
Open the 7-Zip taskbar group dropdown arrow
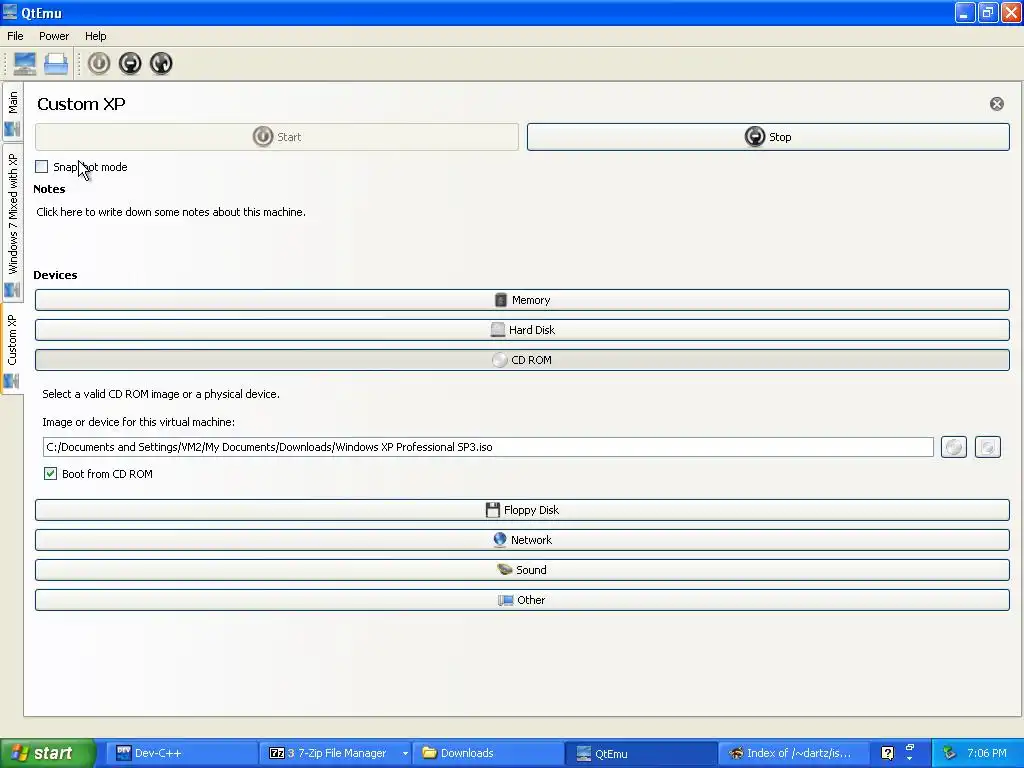[x=405, y=754]
